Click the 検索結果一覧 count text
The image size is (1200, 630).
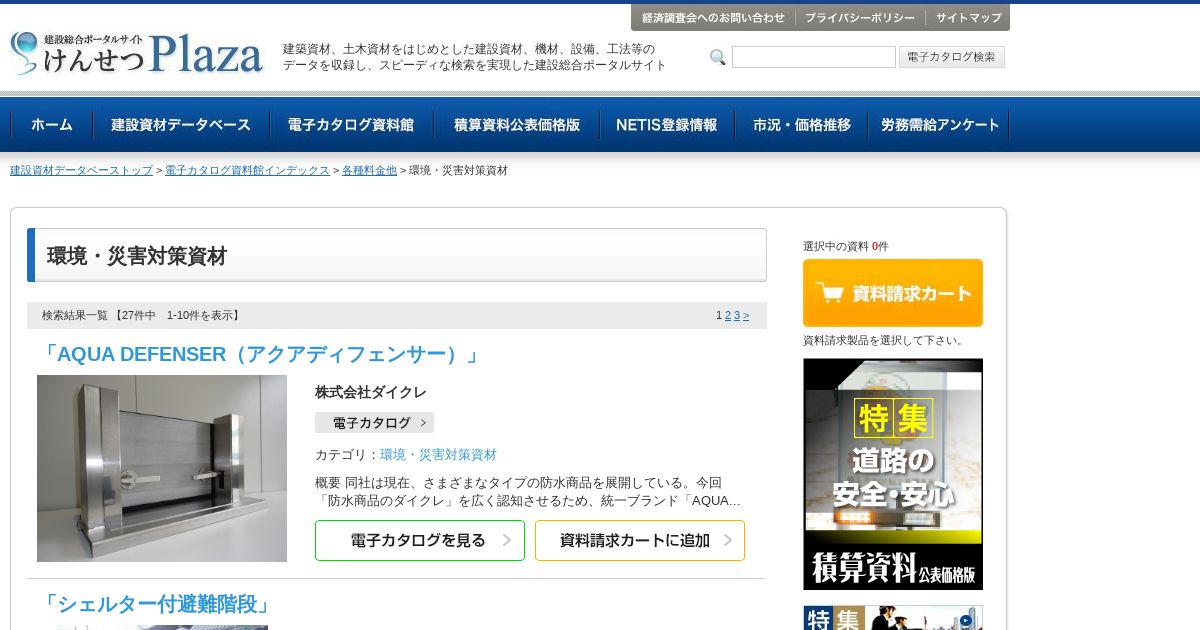141,316
